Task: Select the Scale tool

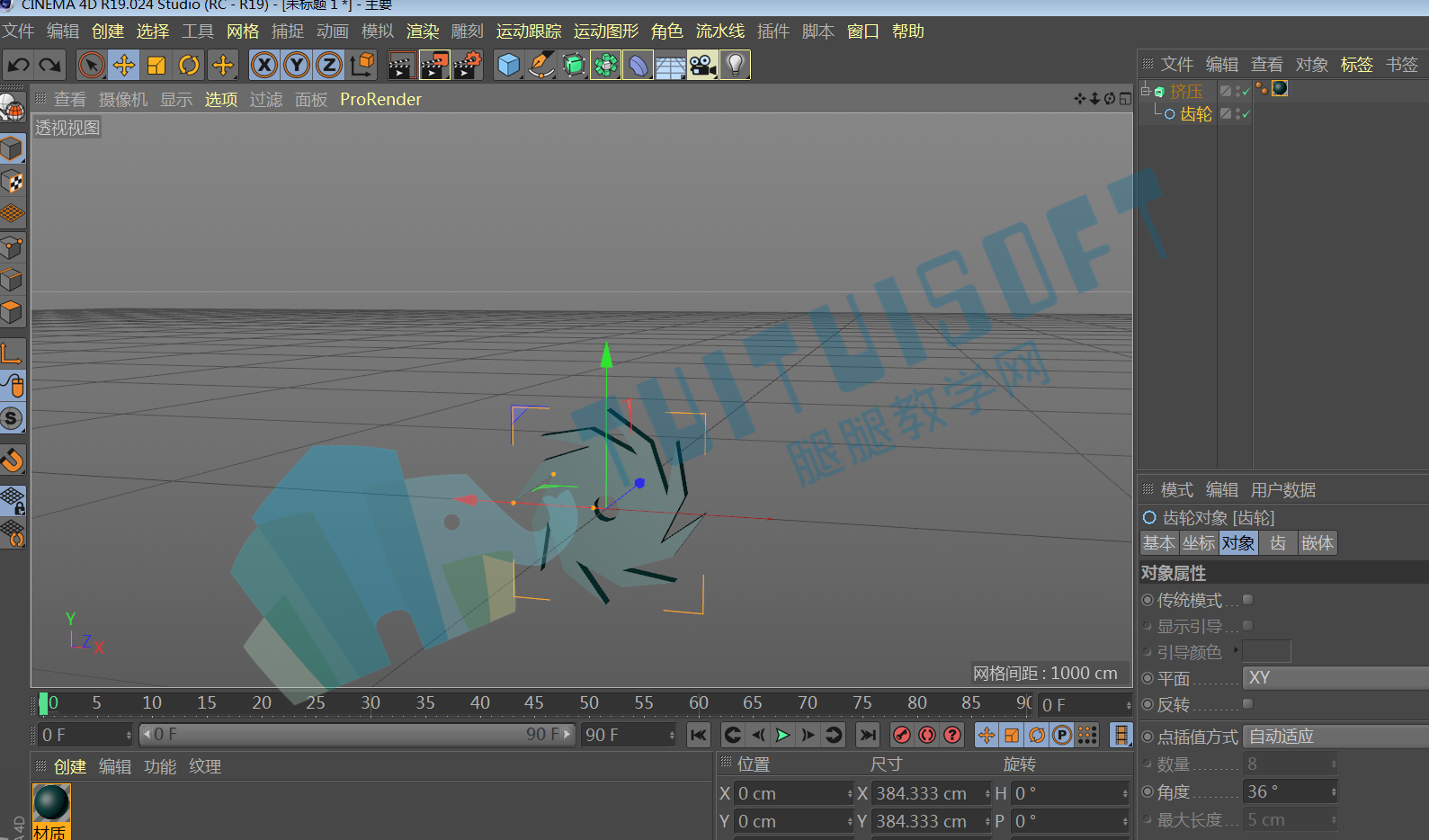Action: tap(156, 65)
